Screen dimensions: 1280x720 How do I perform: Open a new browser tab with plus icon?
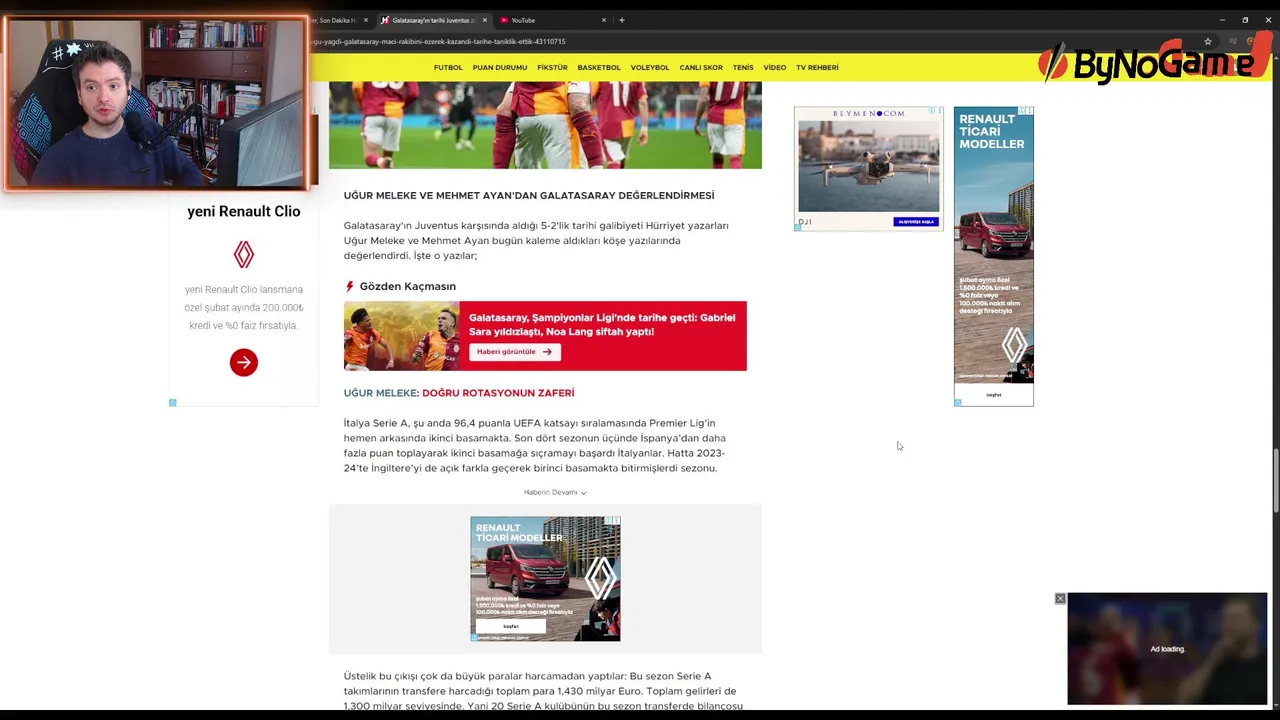click(x=621, y=20)
